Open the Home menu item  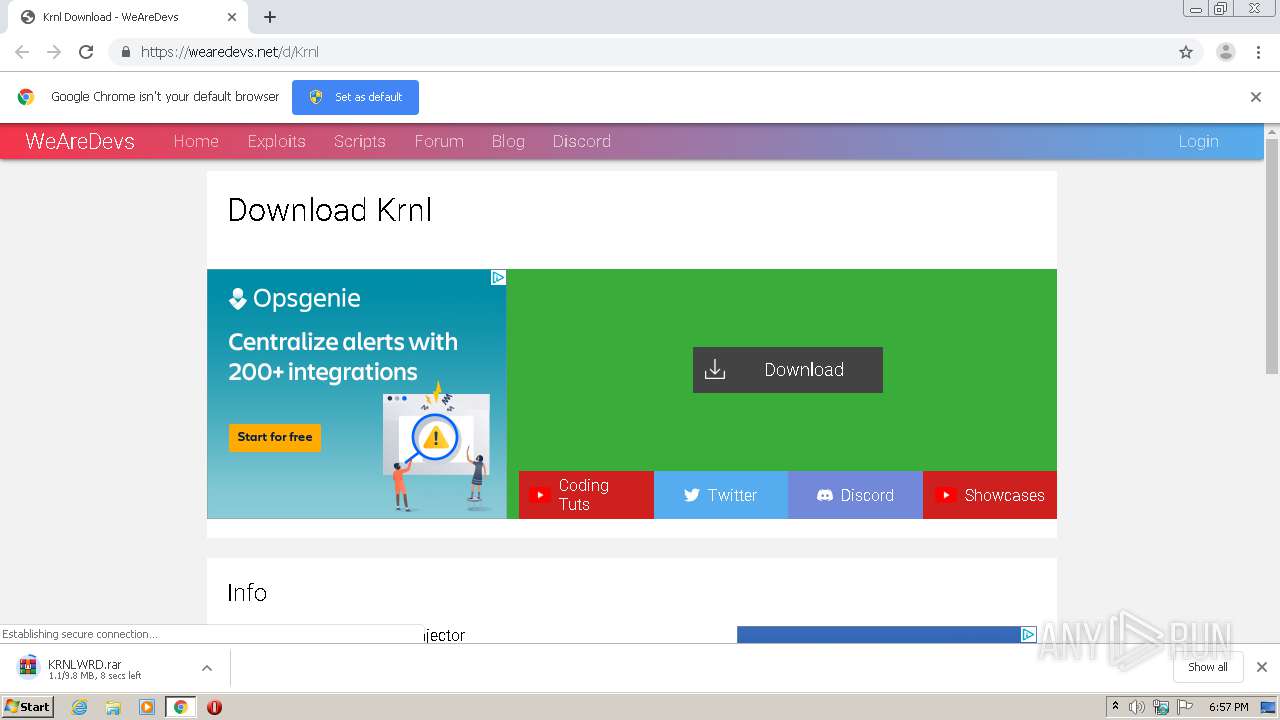click(x=196, y=141)
